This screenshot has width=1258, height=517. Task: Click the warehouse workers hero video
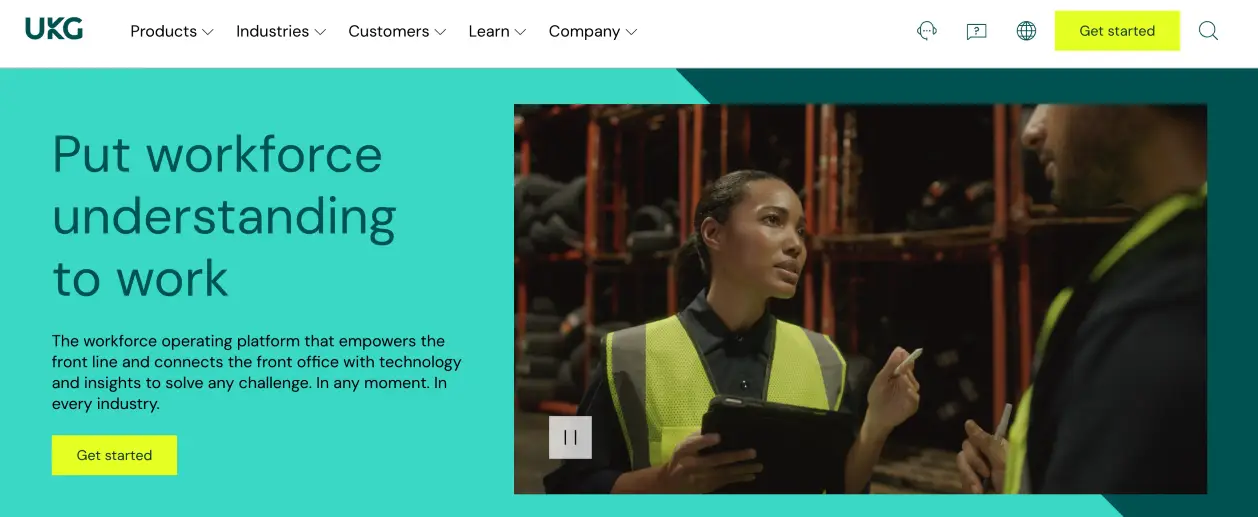click(860, 299)
